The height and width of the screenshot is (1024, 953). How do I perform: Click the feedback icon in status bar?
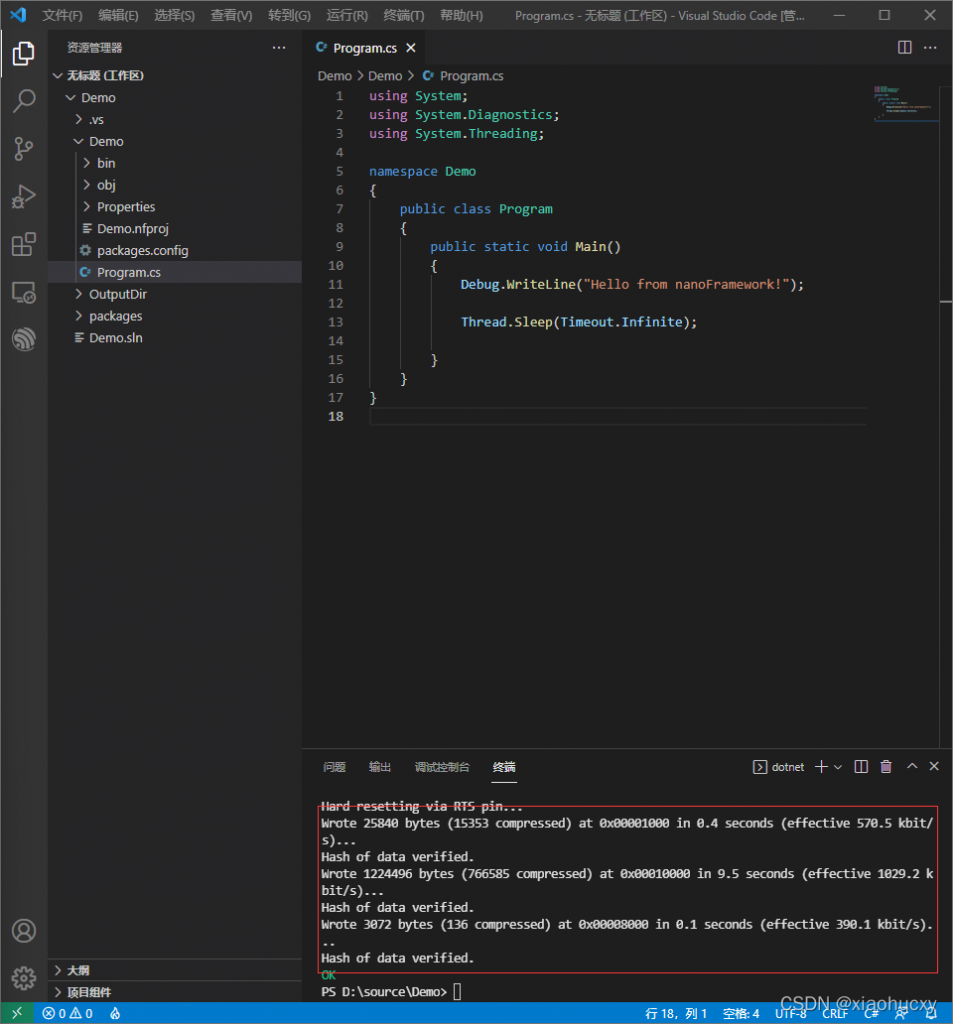pyautogui.click(x=901, y=1013)
